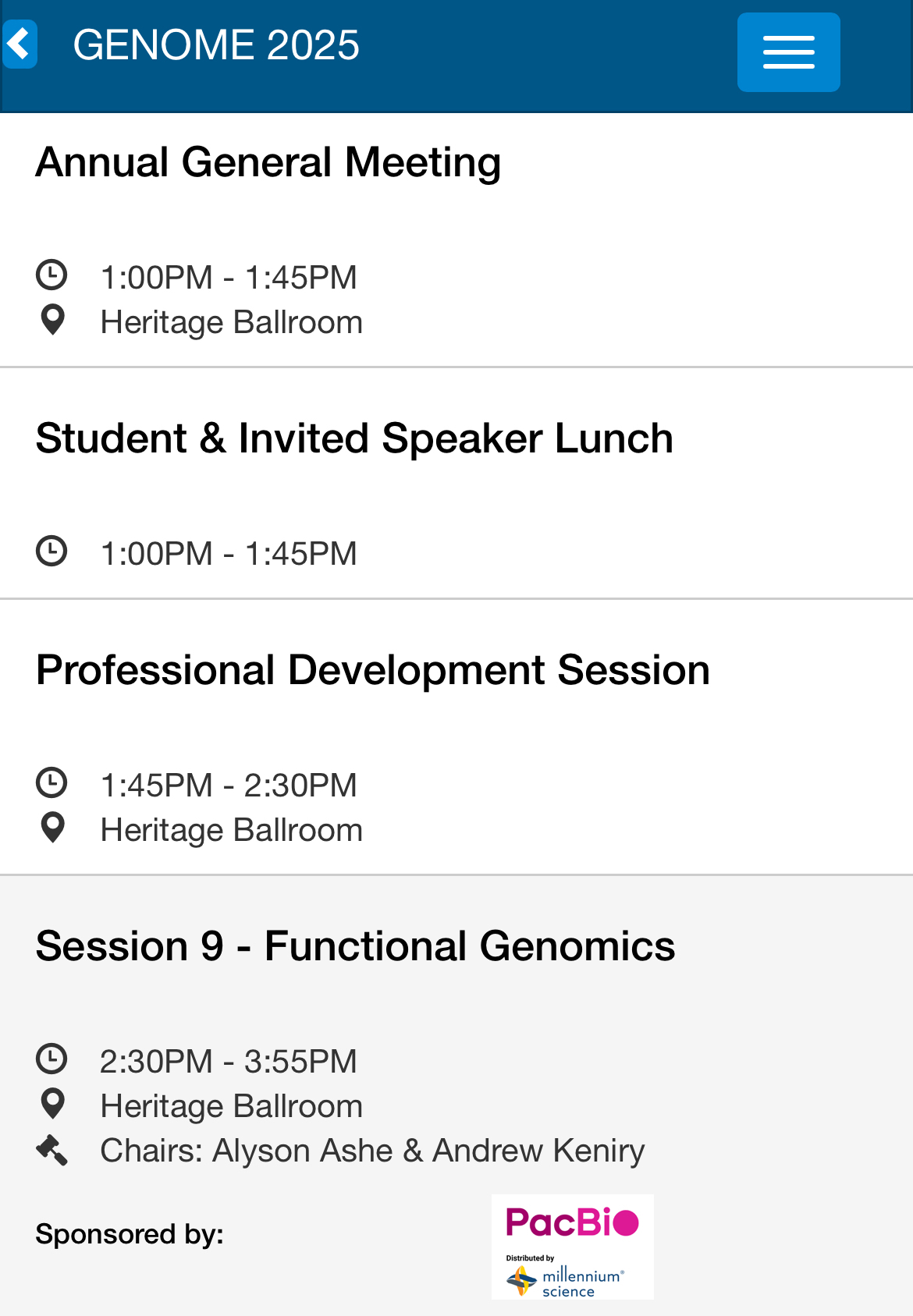Select the Chairs: Alyson Ashe & Andrew Keniry text

(x=372, y=1151)
